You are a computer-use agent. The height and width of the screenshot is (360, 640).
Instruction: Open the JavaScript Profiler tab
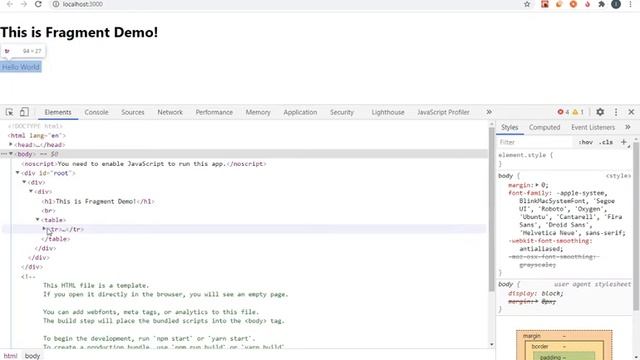443,112
